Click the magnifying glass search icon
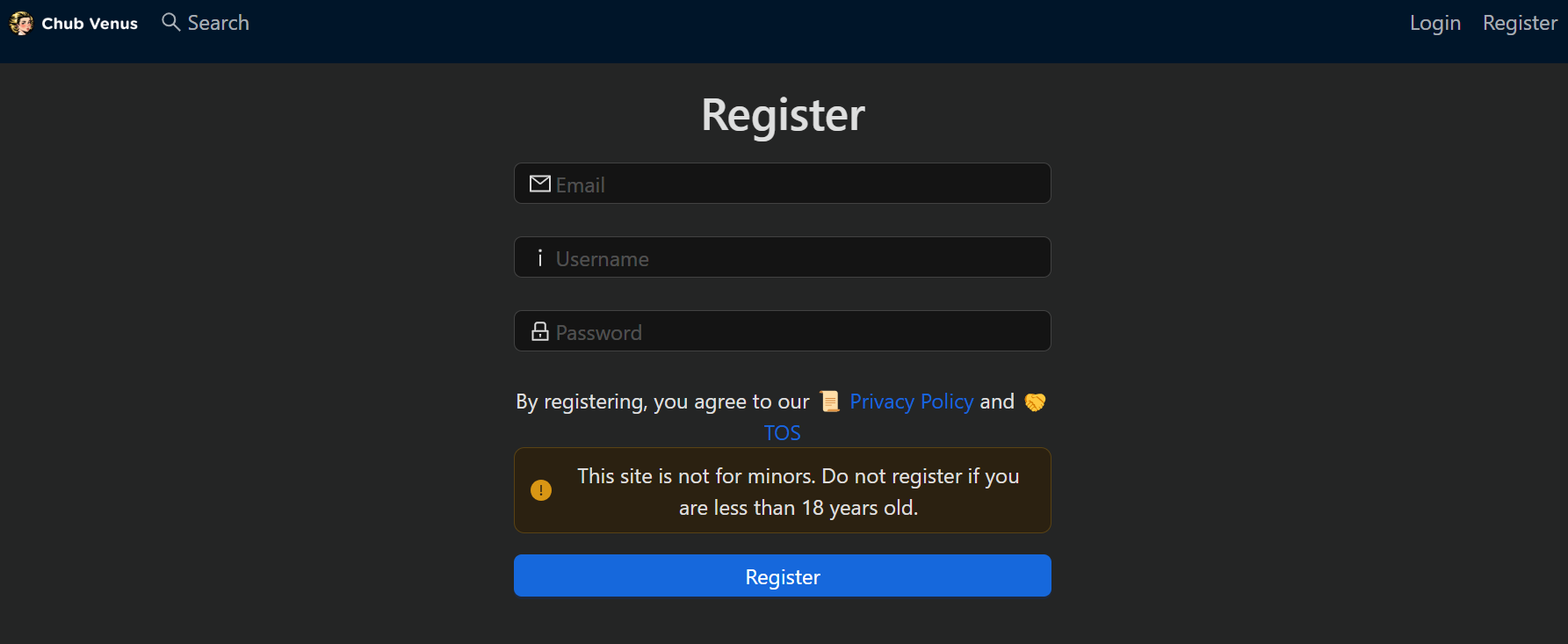1568x644 pixels. coord(170,23)
